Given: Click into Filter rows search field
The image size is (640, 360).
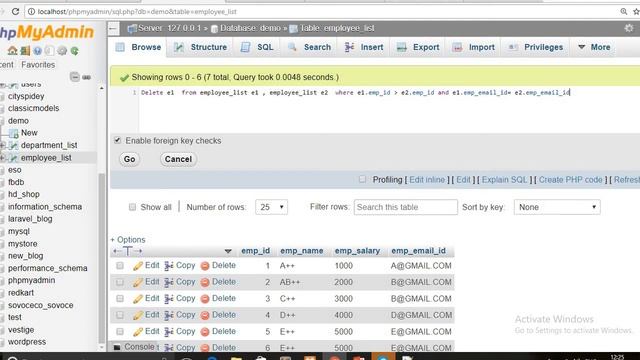Looking at the screenshot, I should [406, 207].
